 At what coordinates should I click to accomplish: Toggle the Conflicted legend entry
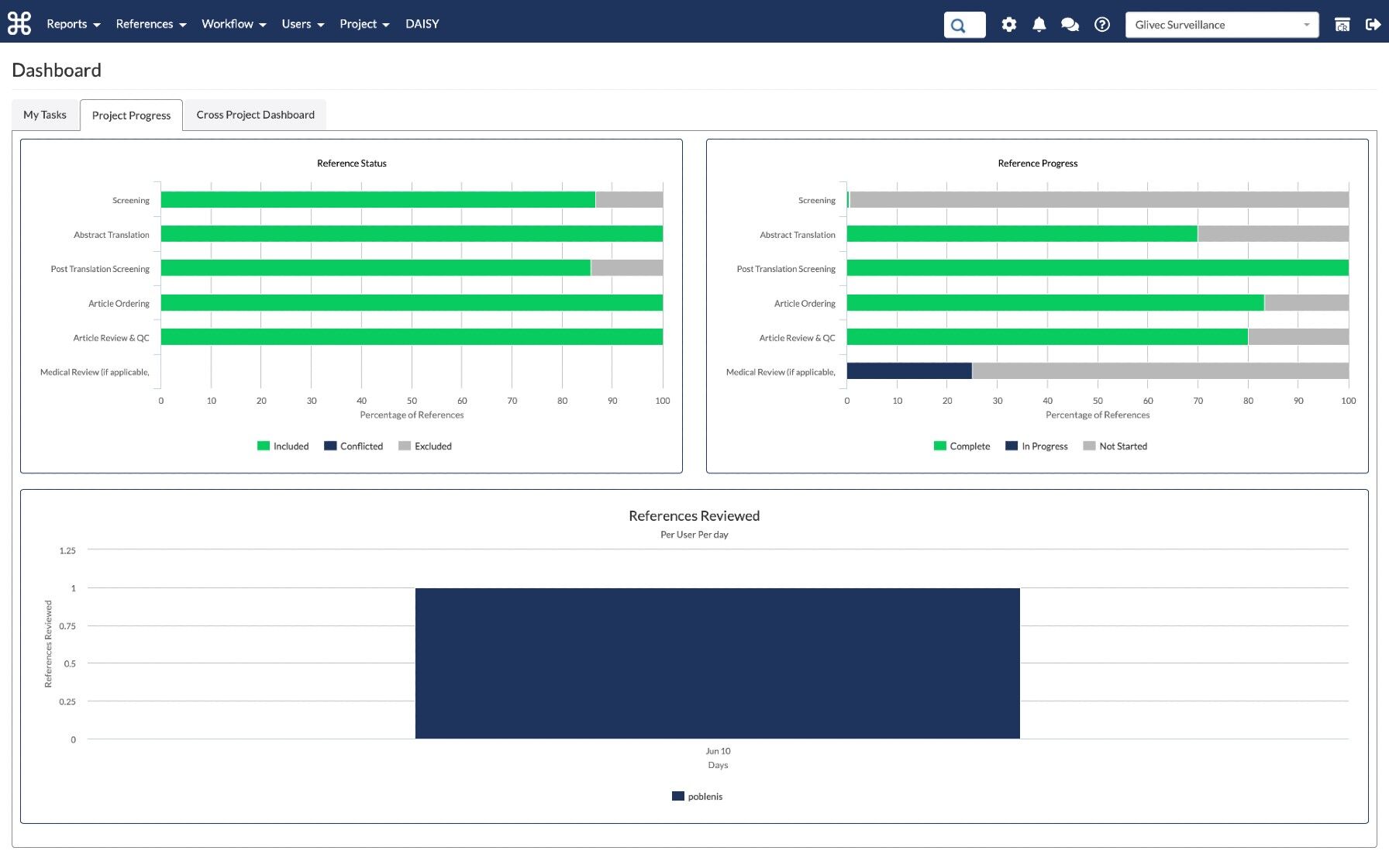pos(353,446)
